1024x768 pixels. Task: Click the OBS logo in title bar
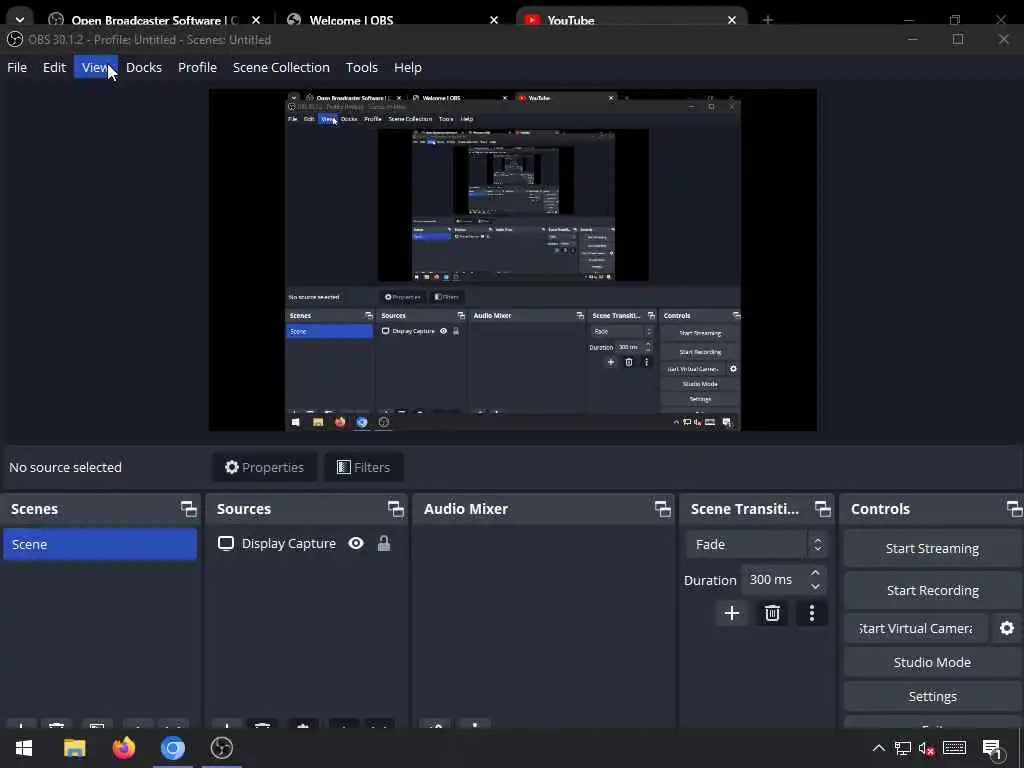click(14, 40)
